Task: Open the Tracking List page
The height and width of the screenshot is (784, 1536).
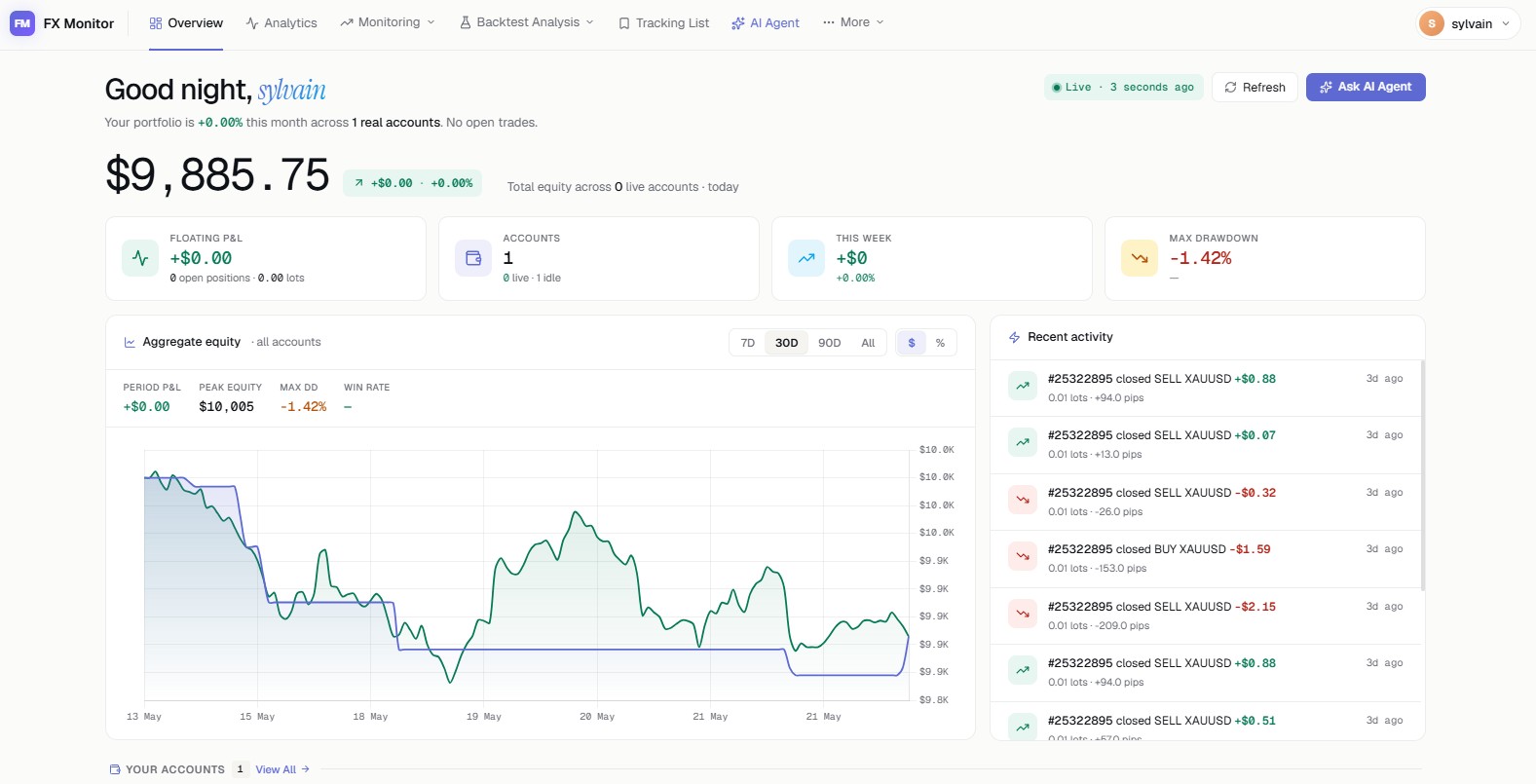Action: pyautogui.click(x=663, y=22)
